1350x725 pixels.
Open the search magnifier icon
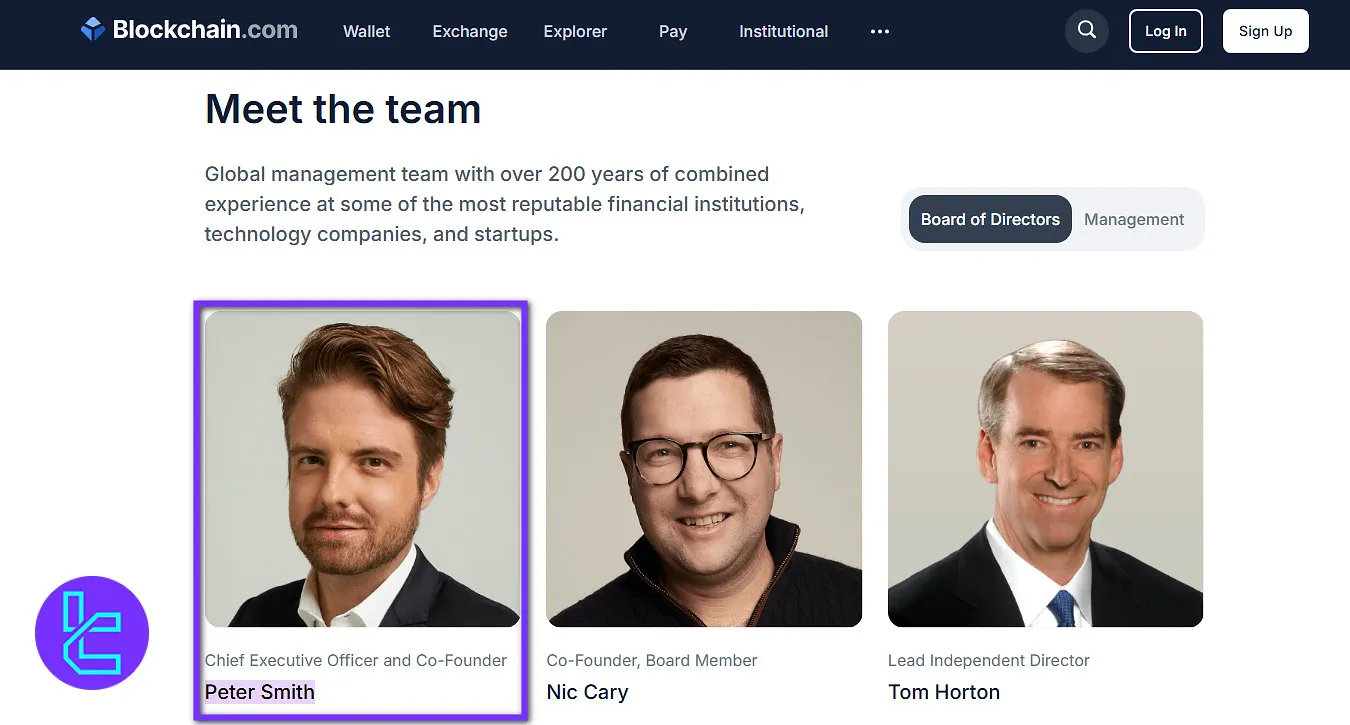click(x=1087, y=31)
